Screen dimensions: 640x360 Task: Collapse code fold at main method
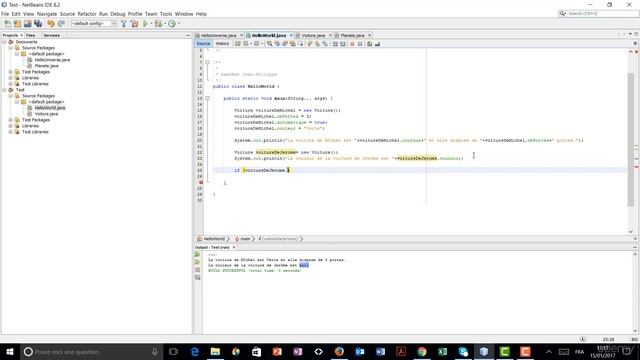[x=207, y=98]
